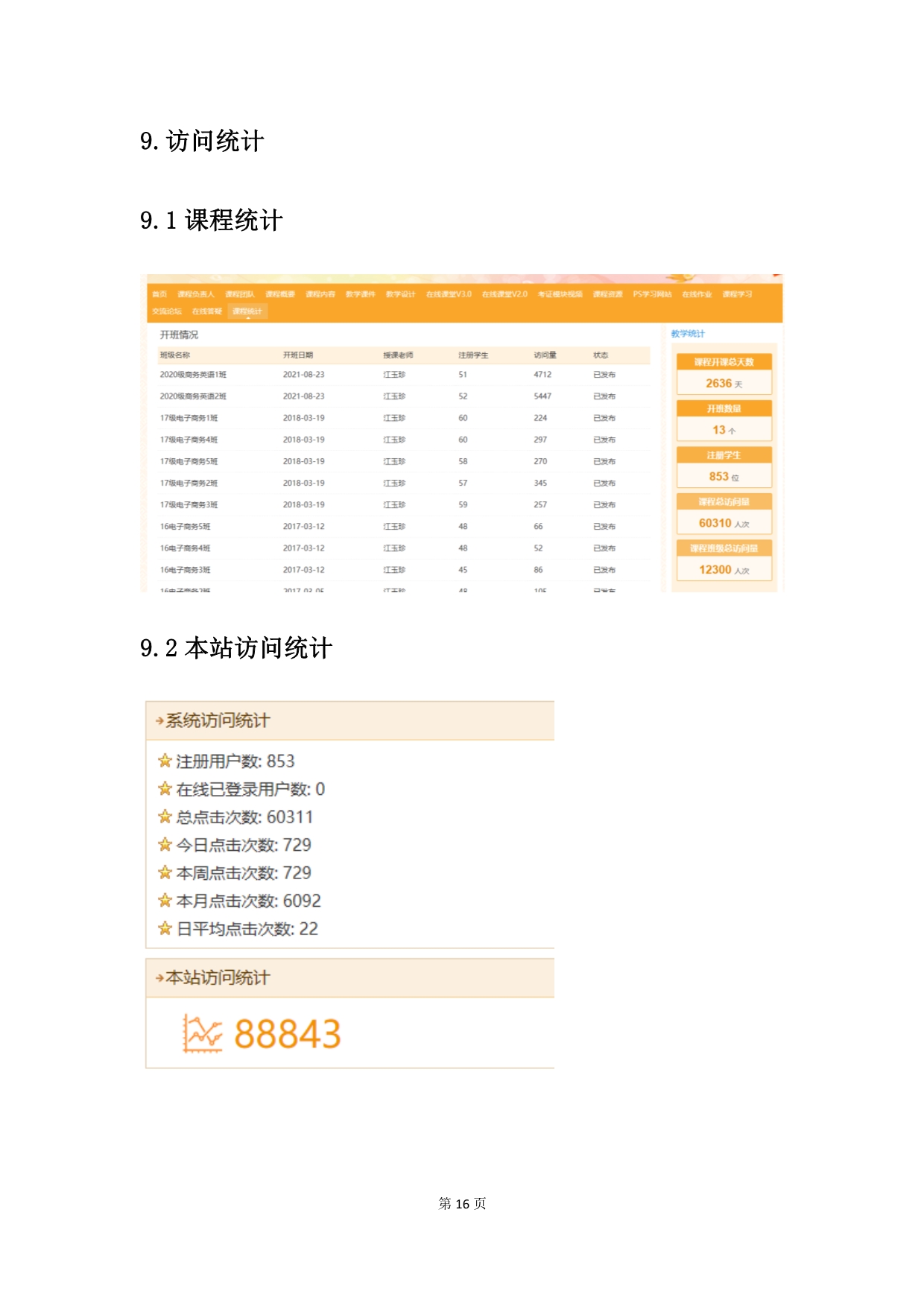
Task: Click the star icon beside 今日点击次数
Action: click(x=165, y=844)
